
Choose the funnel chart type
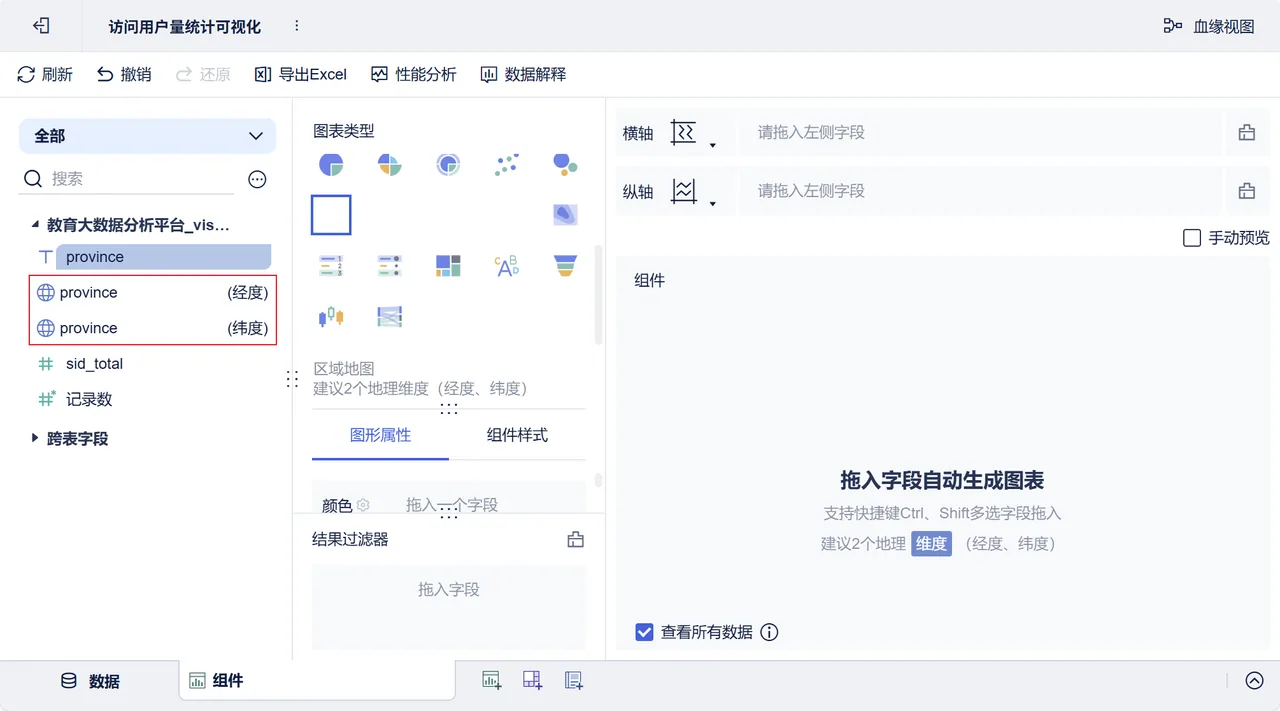tap(565, 265)
